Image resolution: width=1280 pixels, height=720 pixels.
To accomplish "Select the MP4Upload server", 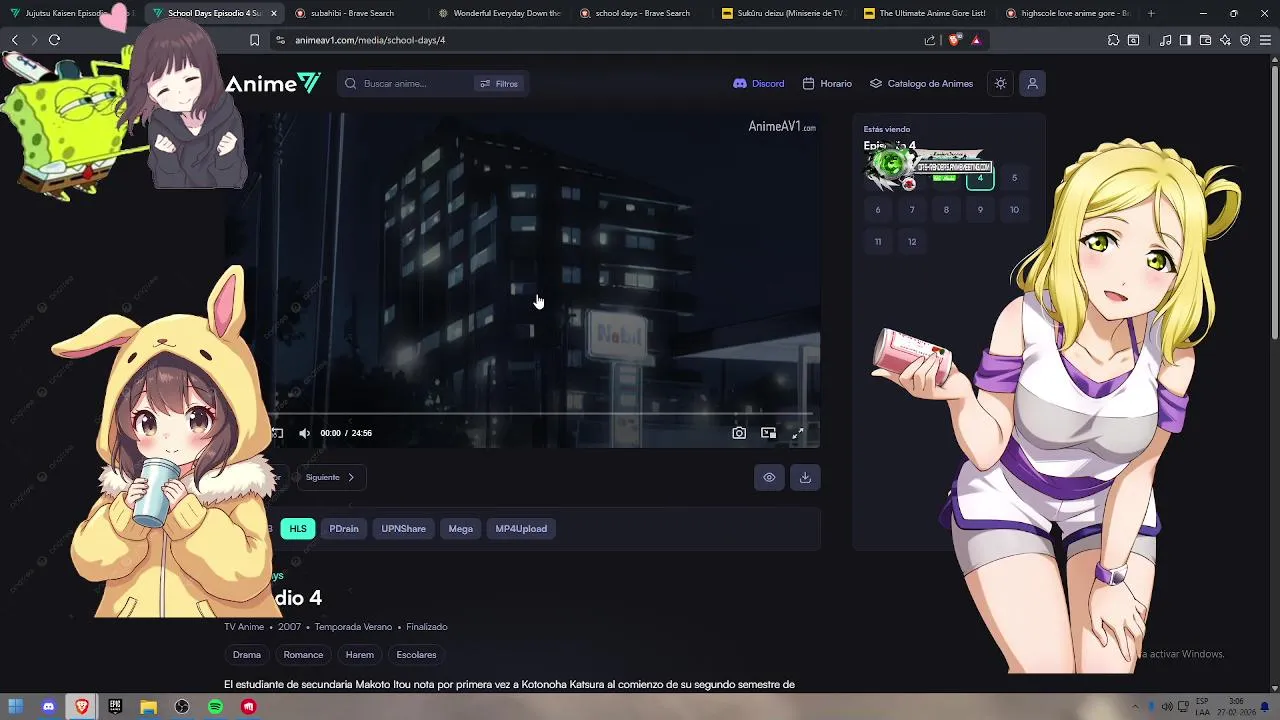I will [521, 529].
